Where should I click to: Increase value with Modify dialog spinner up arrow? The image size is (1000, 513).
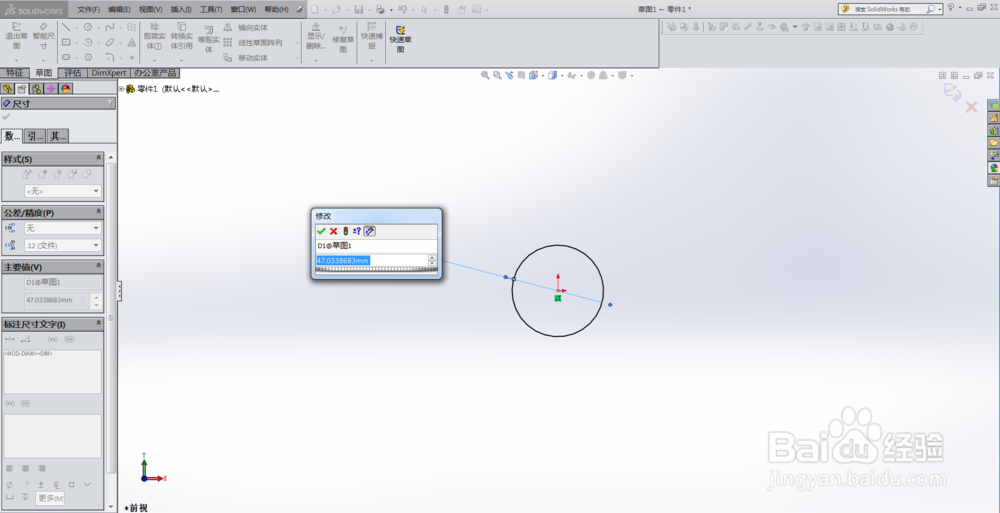click(432, 258)
